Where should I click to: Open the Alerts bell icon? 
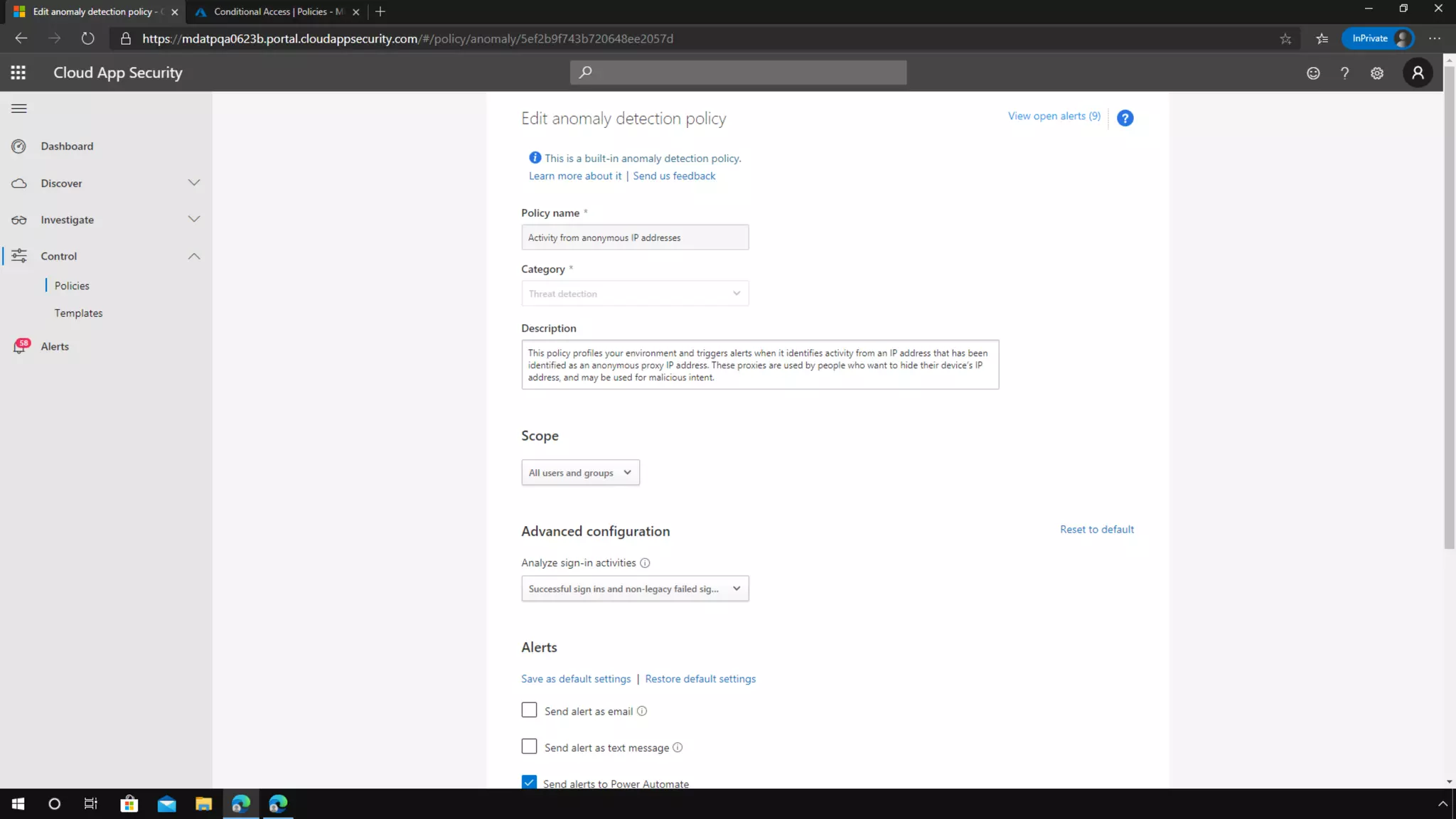[x=20, y=347]
